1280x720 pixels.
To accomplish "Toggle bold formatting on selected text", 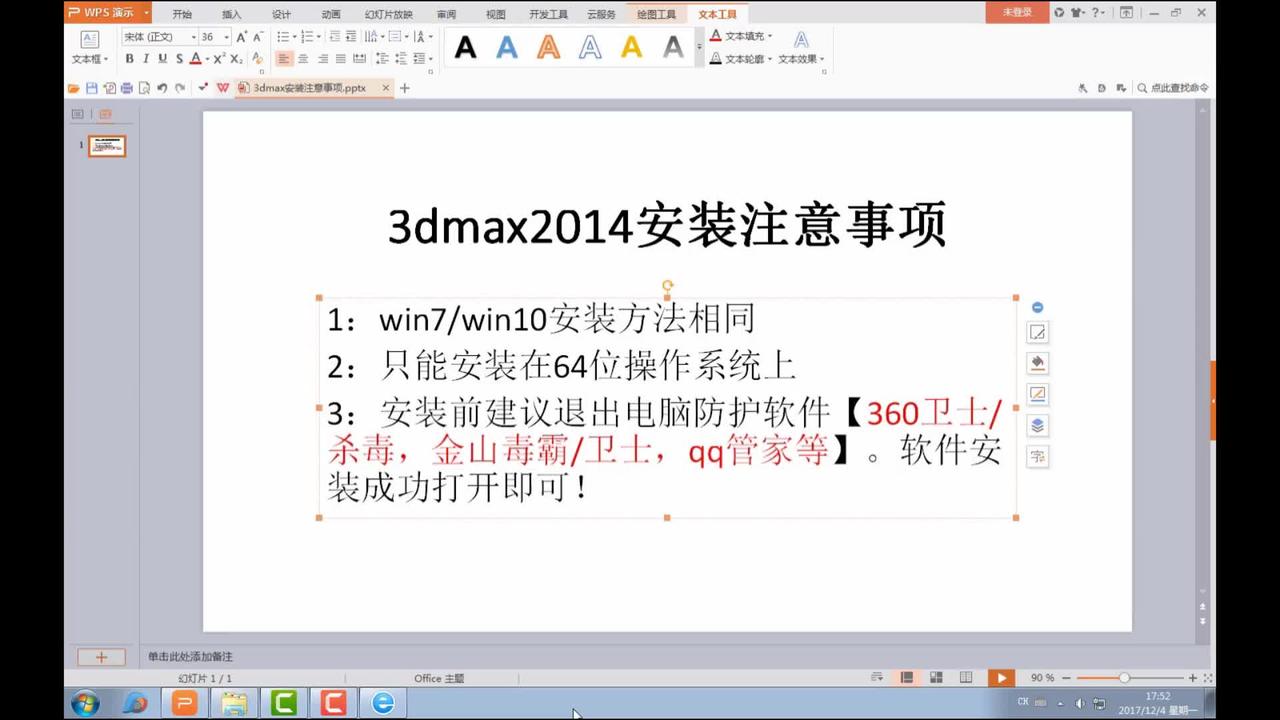I will [x=130, y=59].
